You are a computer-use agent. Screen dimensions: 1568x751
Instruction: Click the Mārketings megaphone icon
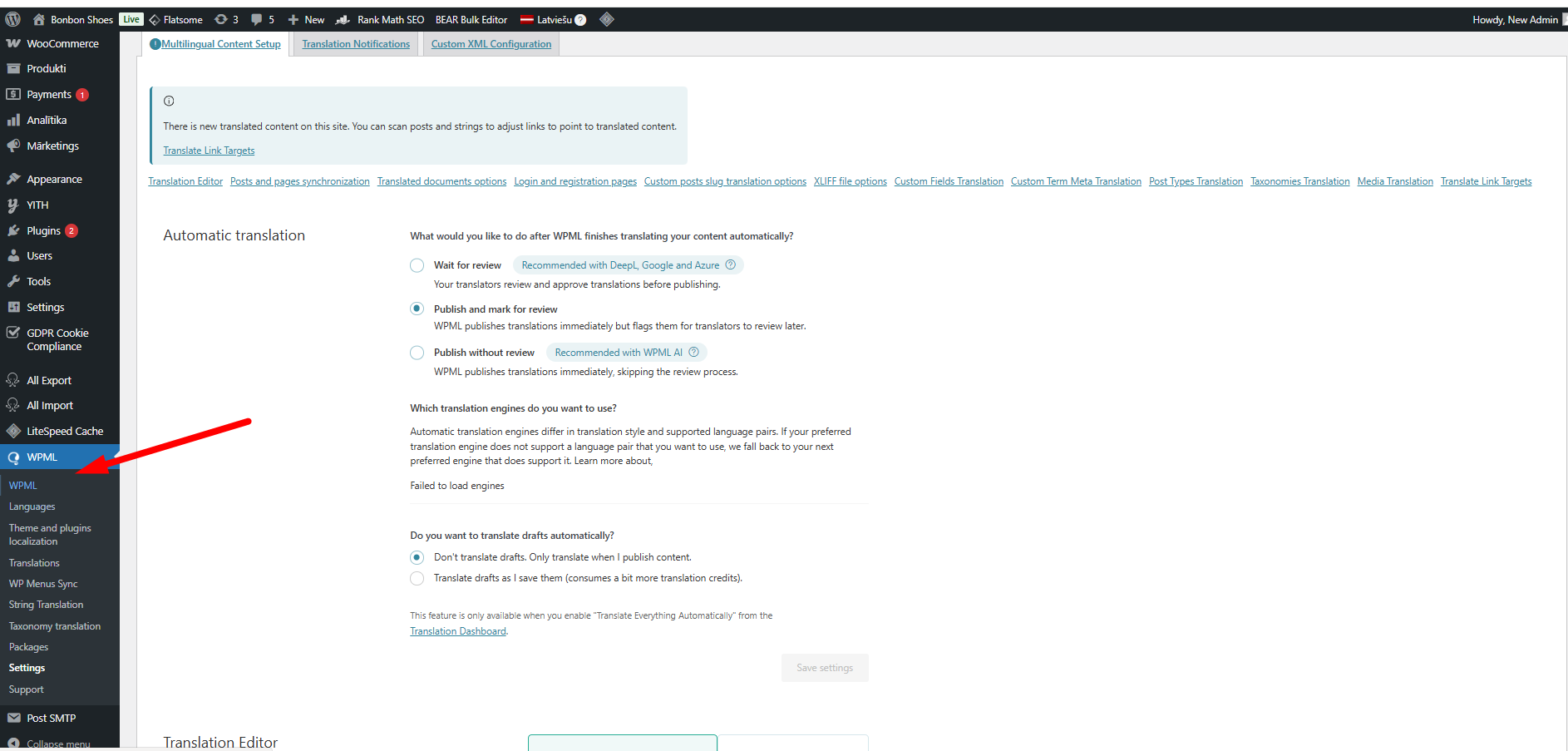[13, 146]
